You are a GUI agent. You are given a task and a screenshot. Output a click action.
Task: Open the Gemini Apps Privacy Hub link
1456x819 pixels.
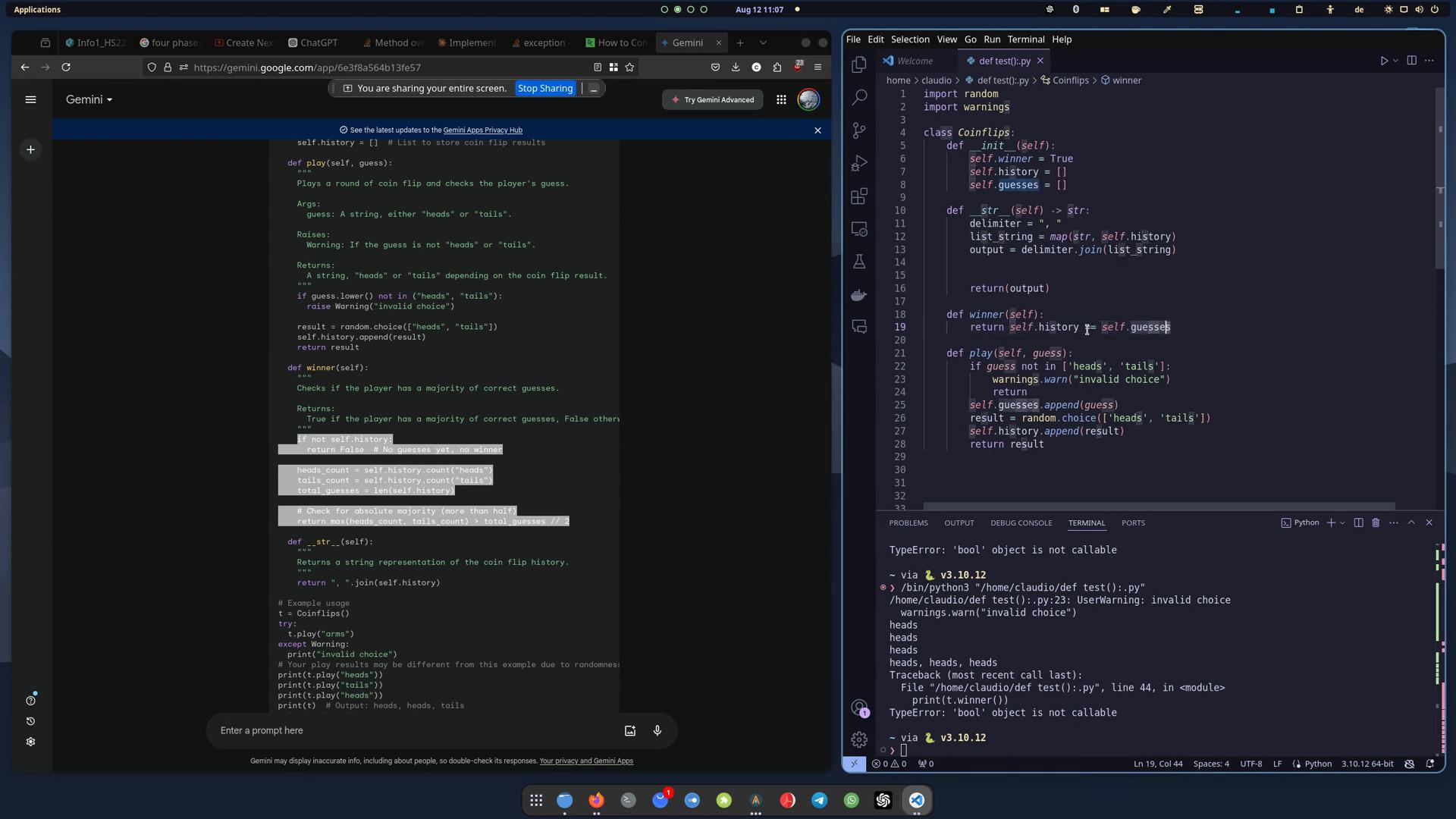(482, 130)
